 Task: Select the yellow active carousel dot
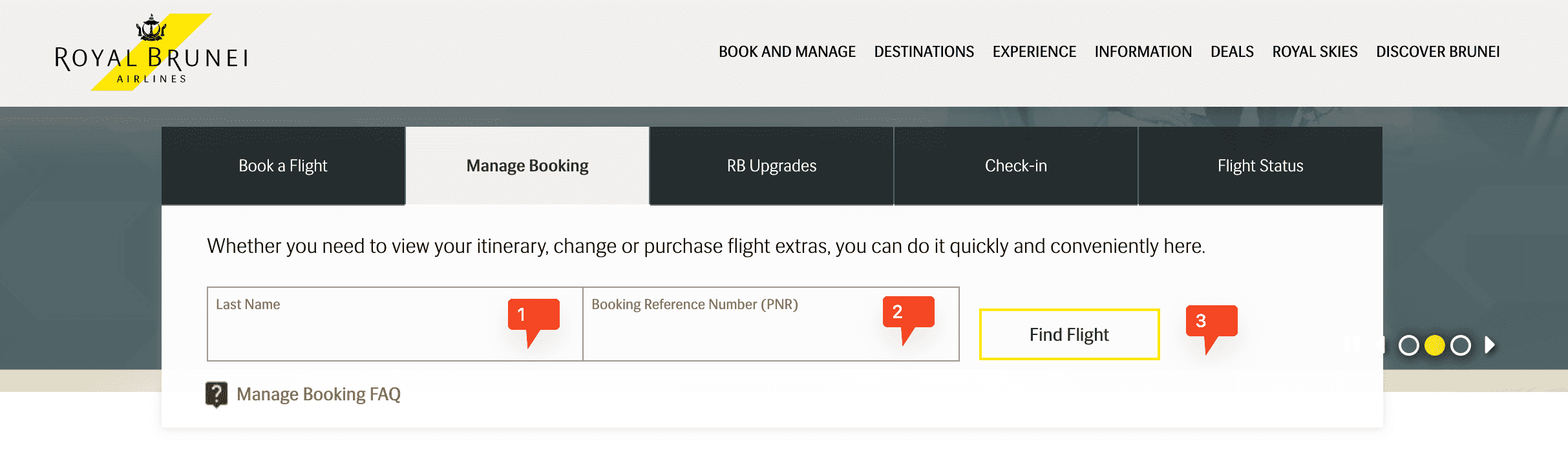tap(1435, 345)
